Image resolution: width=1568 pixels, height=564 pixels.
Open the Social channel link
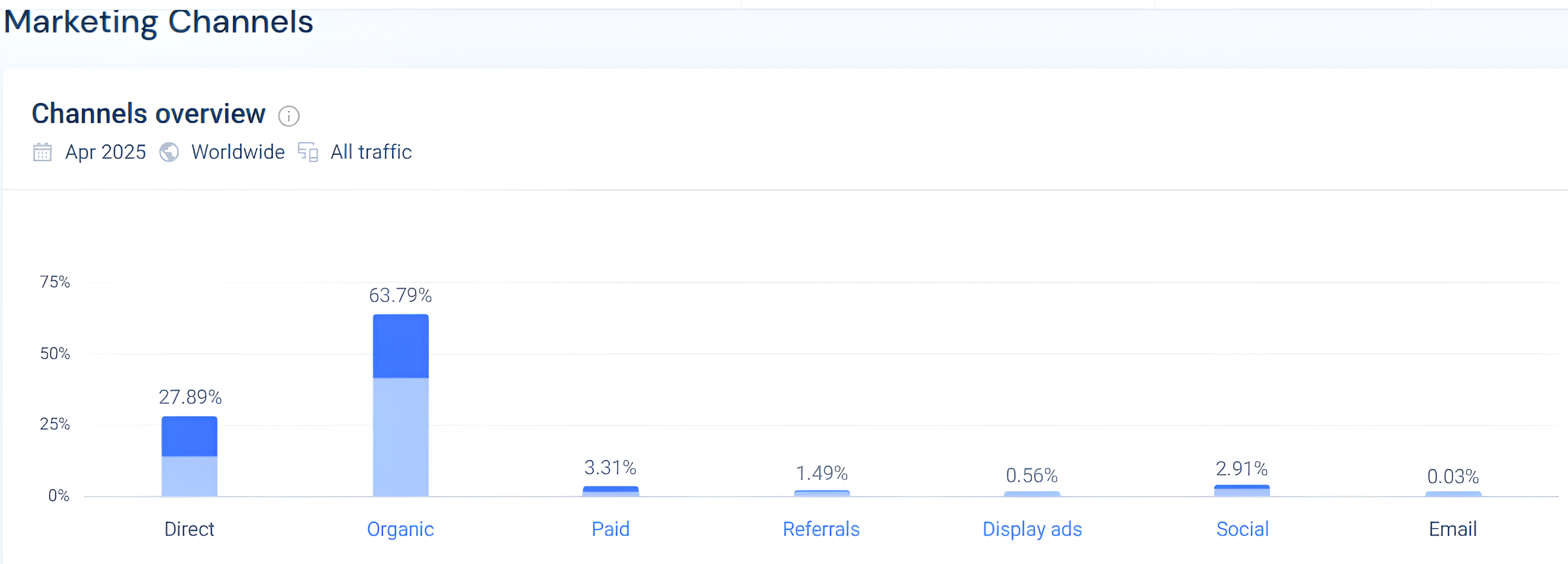pos(1242,528)
